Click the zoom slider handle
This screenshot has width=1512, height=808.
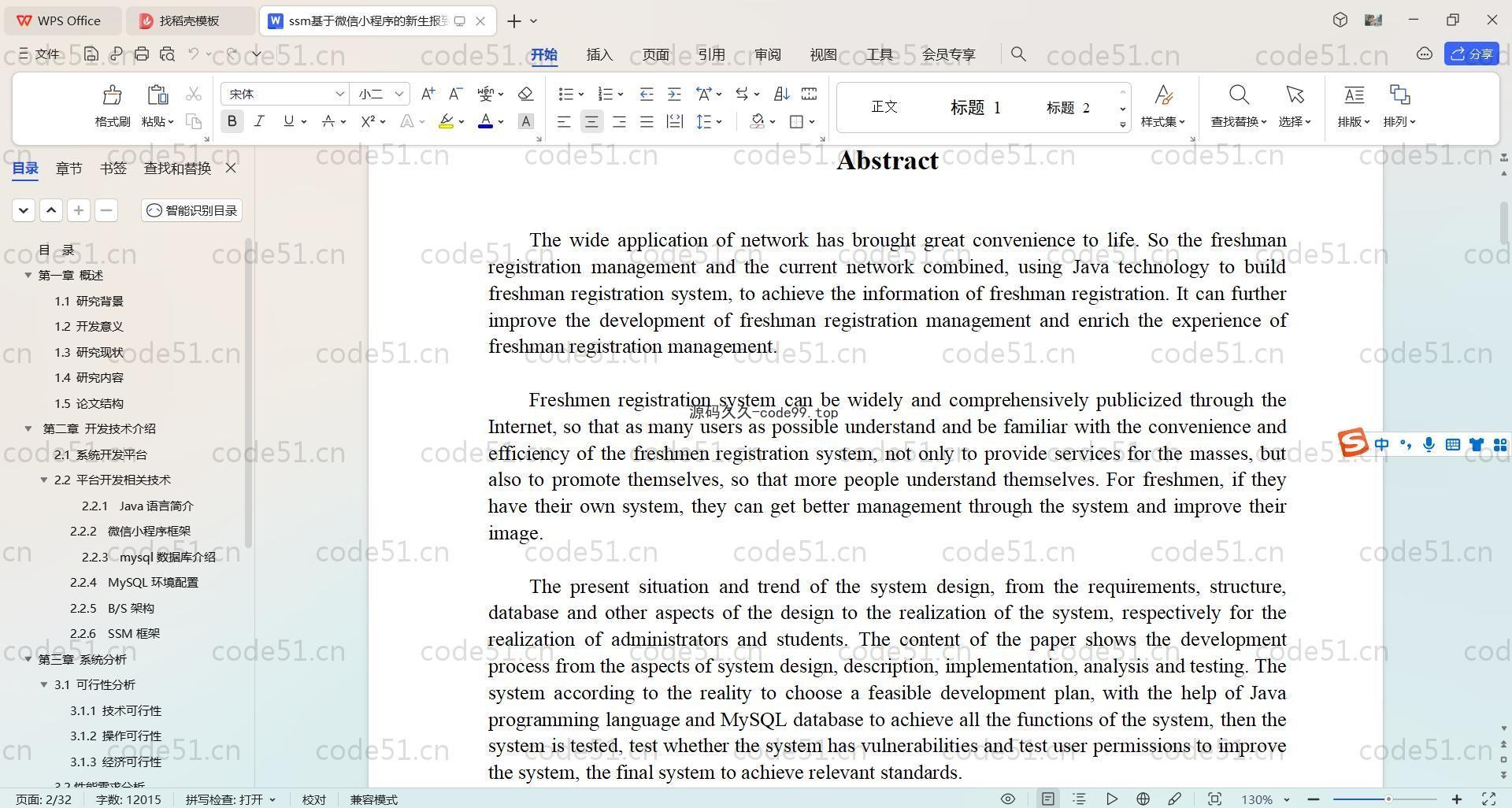pos(1388,799)
